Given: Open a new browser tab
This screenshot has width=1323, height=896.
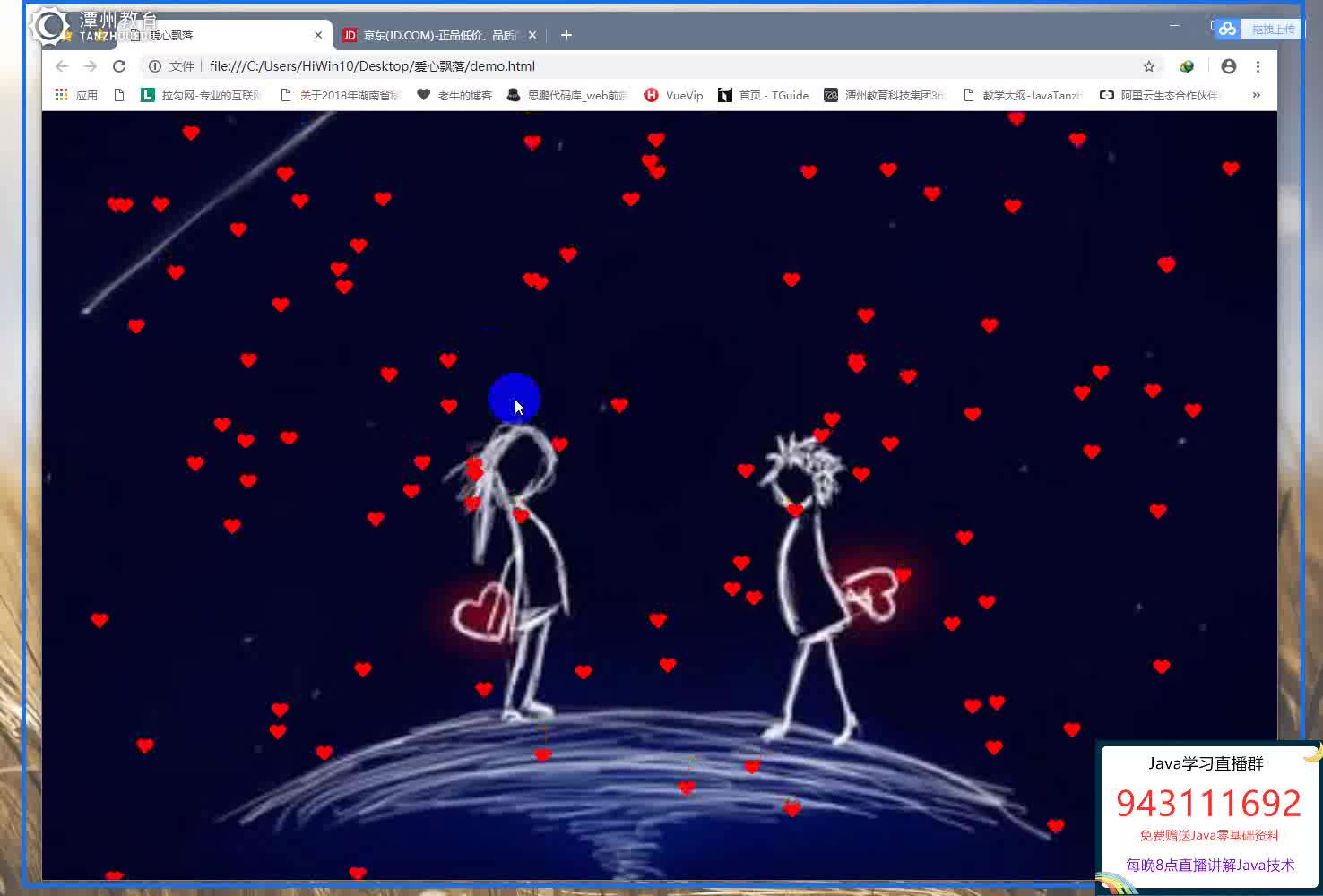Looking at the screenshot, I should 566,35.
